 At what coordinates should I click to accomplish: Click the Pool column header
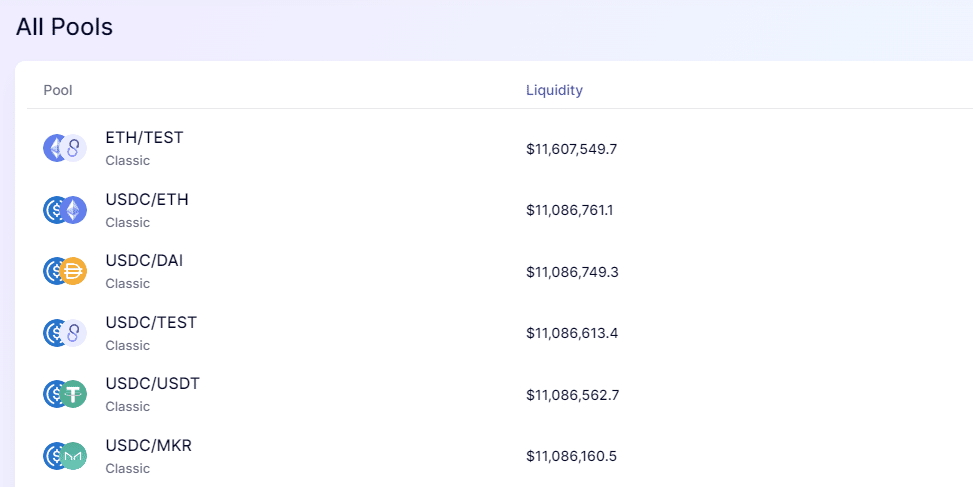(58, 90)
